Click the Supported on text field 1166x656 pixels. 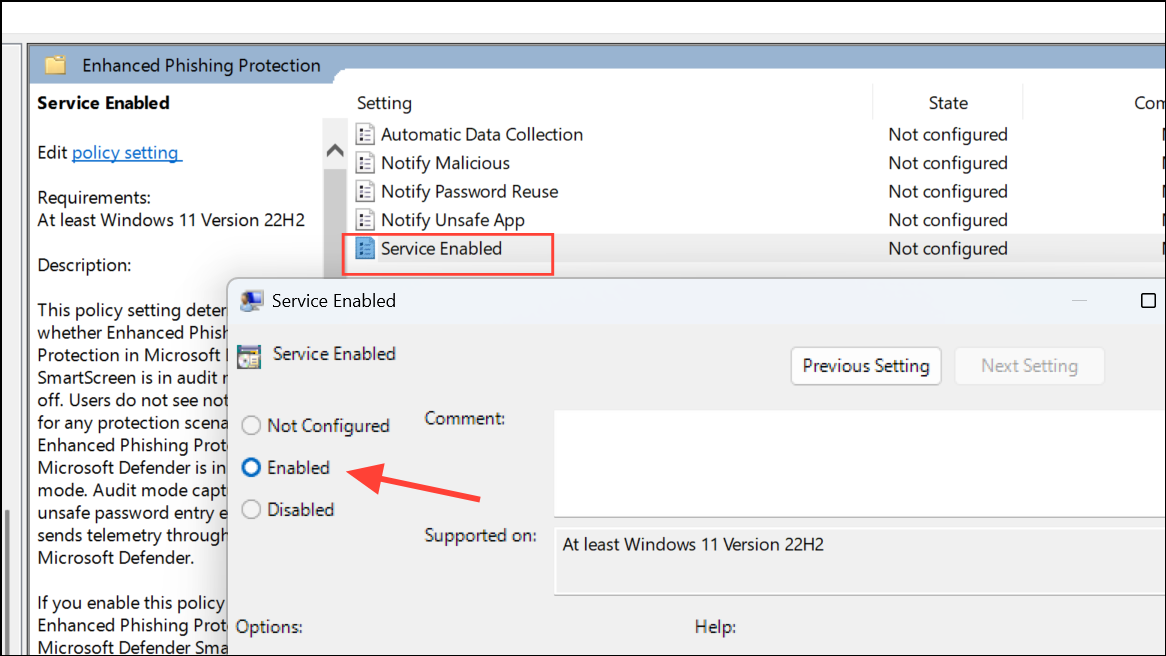(860, 561)
